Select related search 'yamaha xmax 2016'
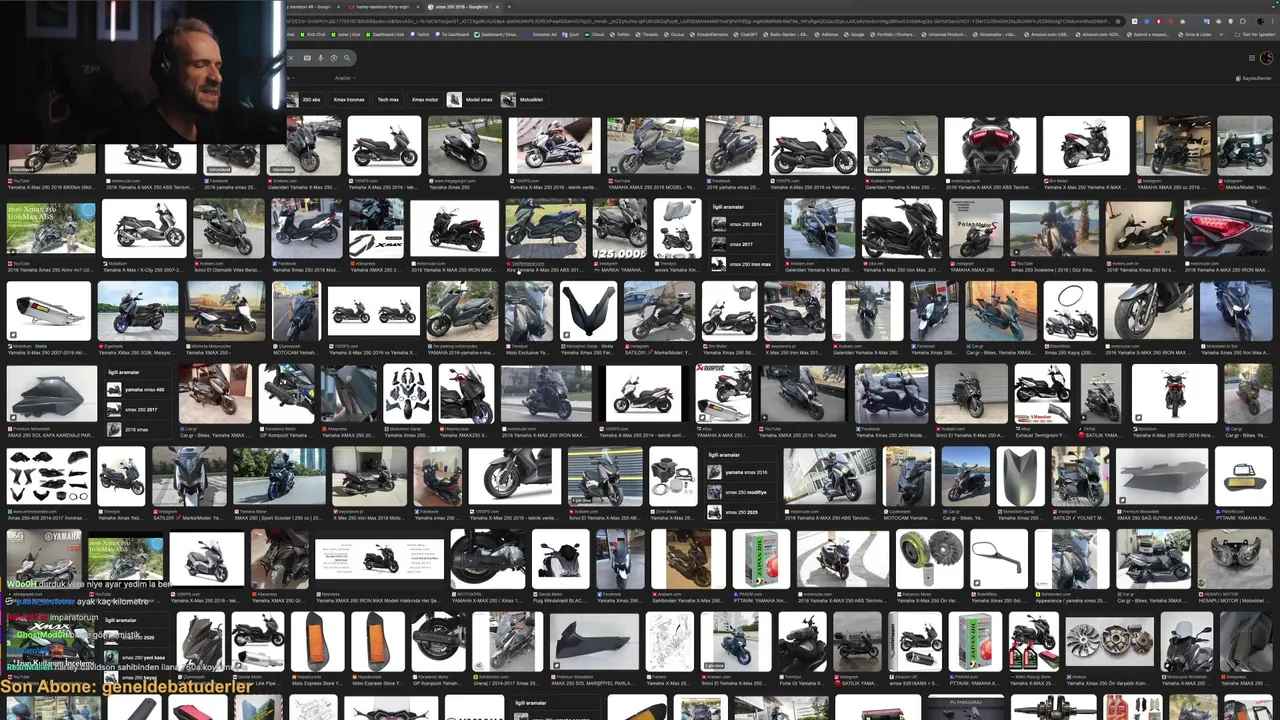Image resolution: width=1280 pixels, height=720 pixels. click(x=740, y=472)
